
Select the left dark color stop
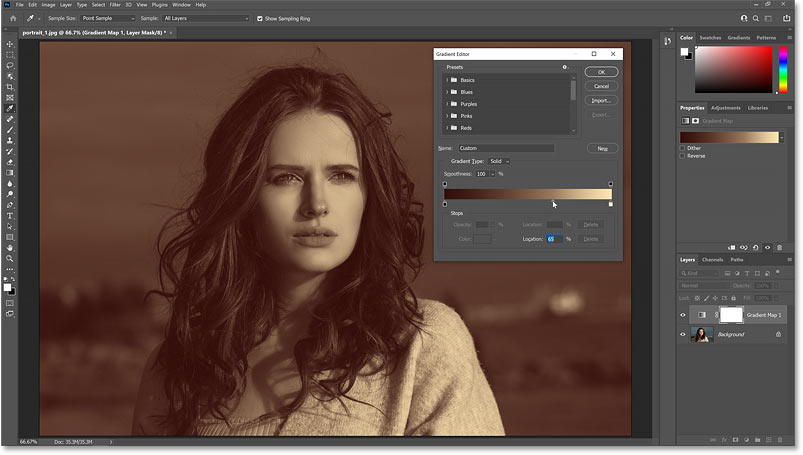click(445, 204)
